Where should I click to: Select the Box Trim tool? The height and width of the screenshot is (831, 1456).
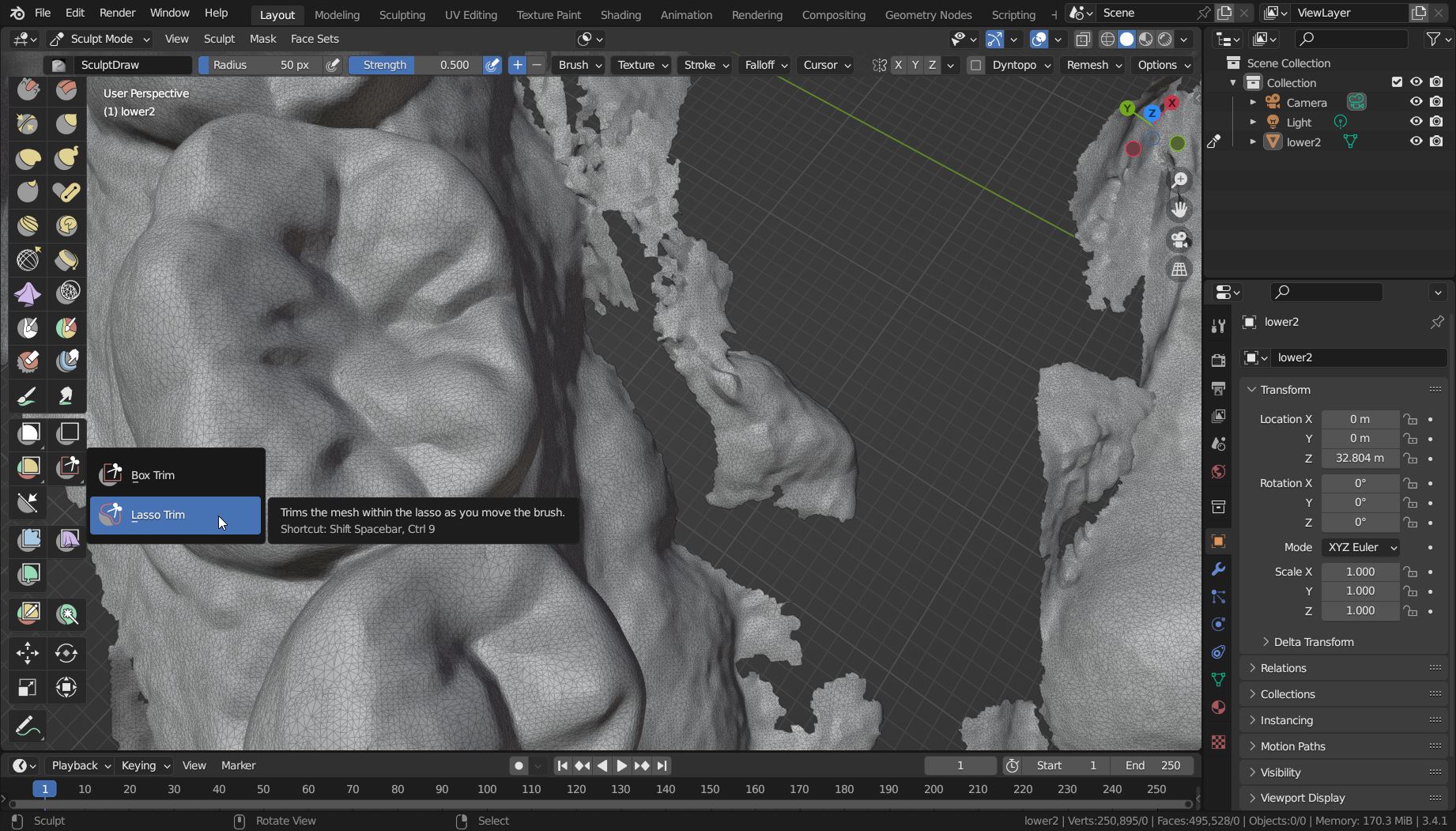pyautogui.click(x=175, y=475)
